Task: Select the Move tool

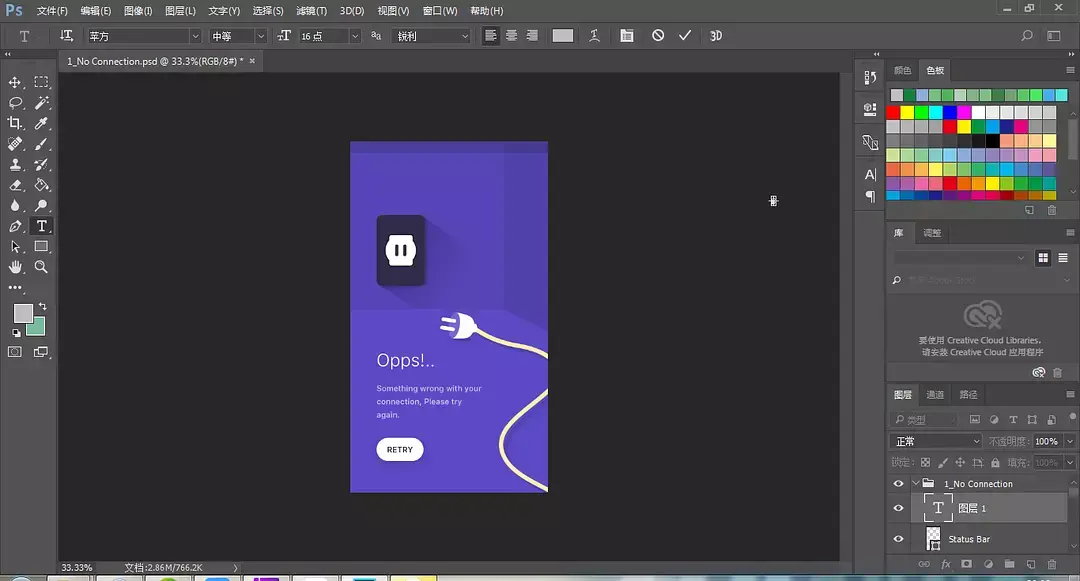Action: [x=15, y=82]
